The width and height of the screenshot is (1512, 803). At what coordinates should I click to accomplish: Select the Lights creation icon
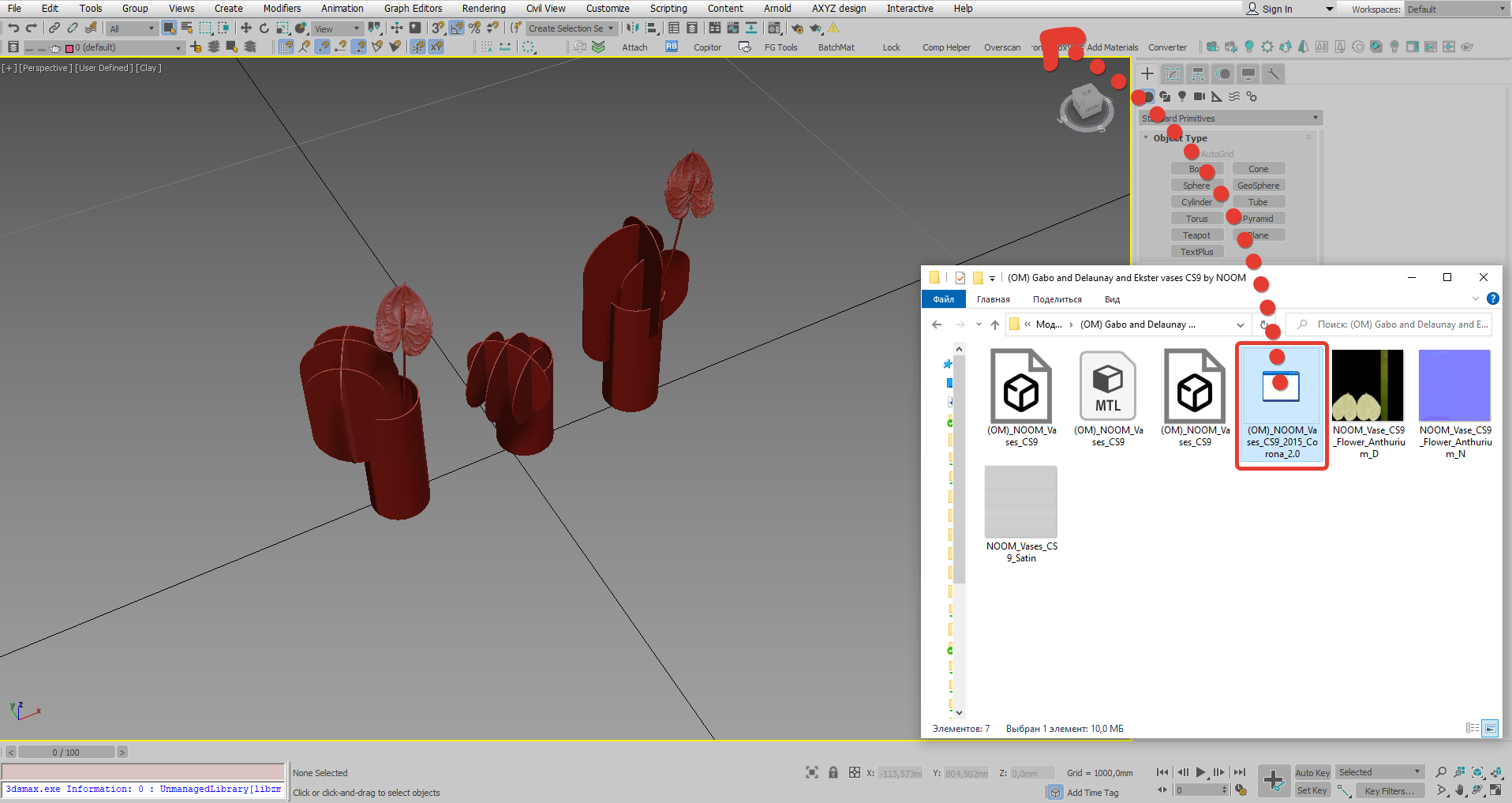point(1181,96)
